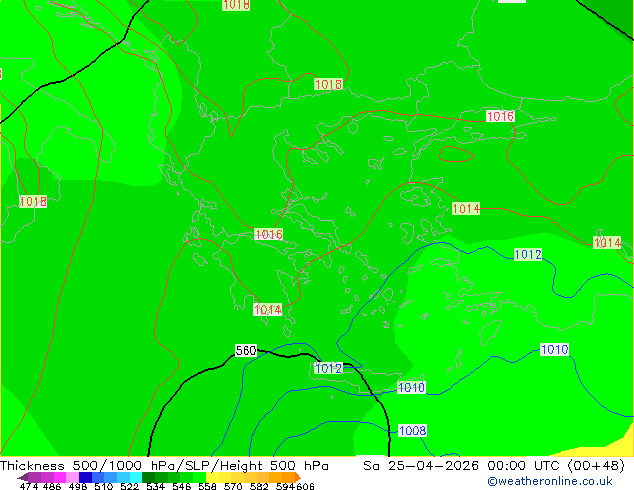This screenshot has width=634, height=490.
Task: Select legend value 570
Action: coord(233,486)
